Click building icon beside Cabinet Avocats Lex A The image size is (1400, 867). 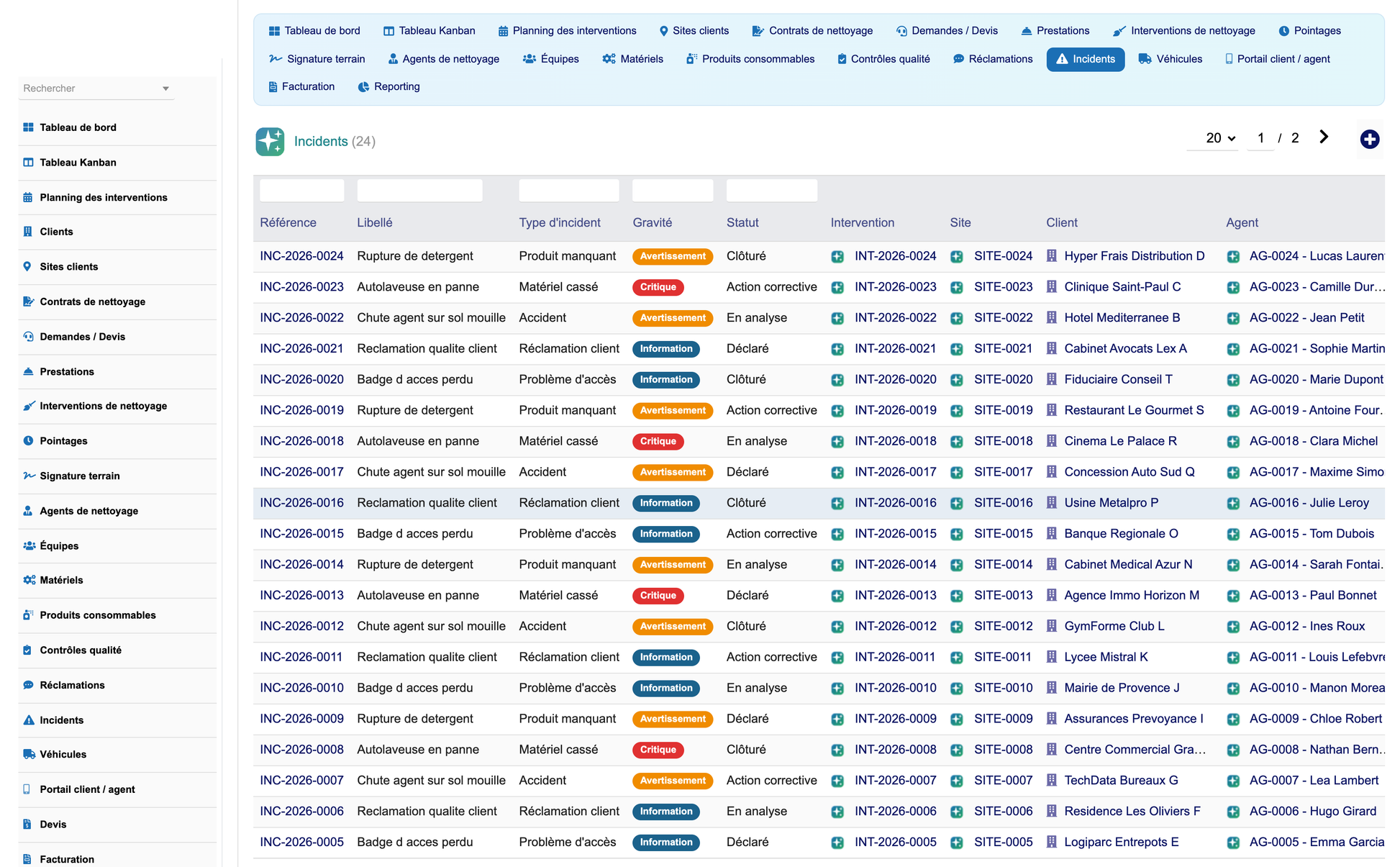1052,349
